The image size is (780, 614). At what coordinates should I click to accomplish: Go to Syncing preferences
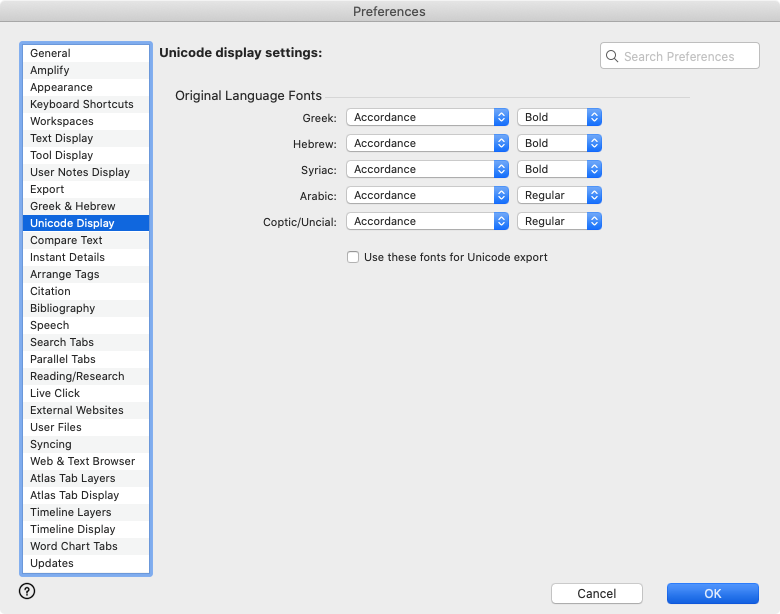[51, 444]
